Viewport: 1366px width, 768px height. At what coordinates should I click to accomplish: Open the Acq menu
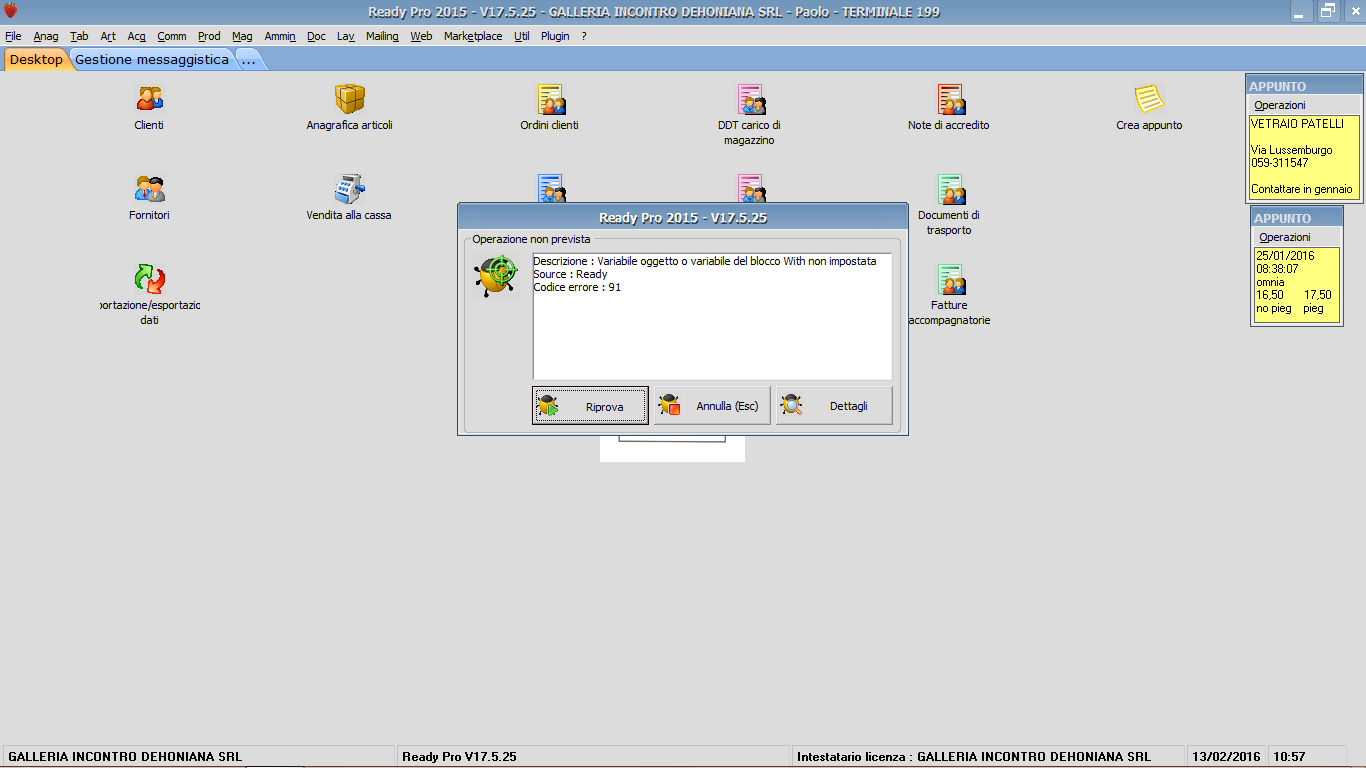(137, 36)
